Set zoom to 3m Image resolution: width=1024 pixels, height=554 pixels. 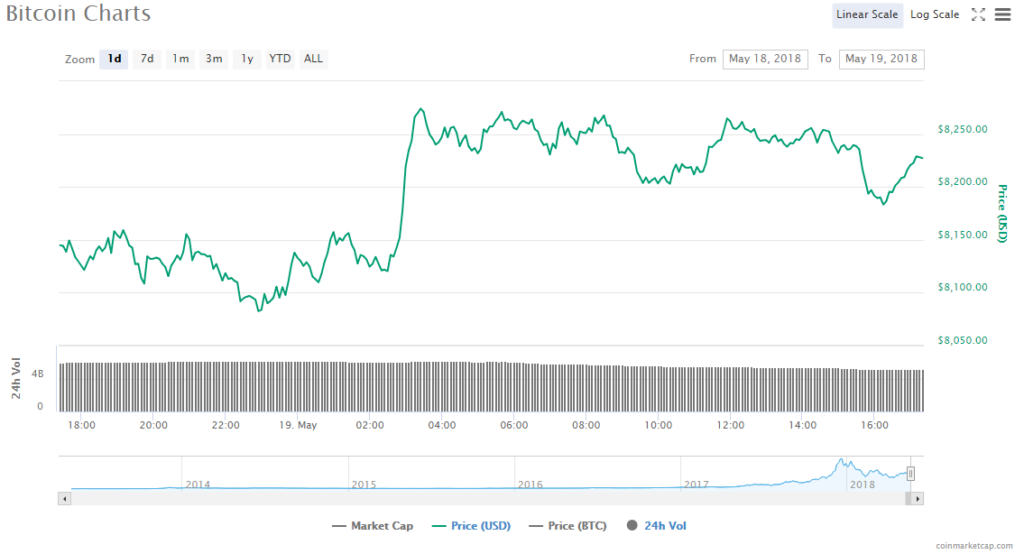click(214, 59)
